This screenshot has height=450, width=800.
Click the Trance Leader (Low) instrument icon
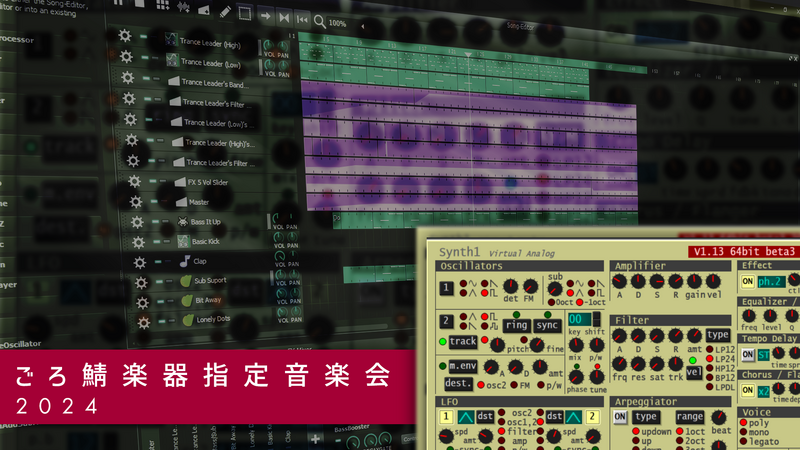tap(172, 60)
